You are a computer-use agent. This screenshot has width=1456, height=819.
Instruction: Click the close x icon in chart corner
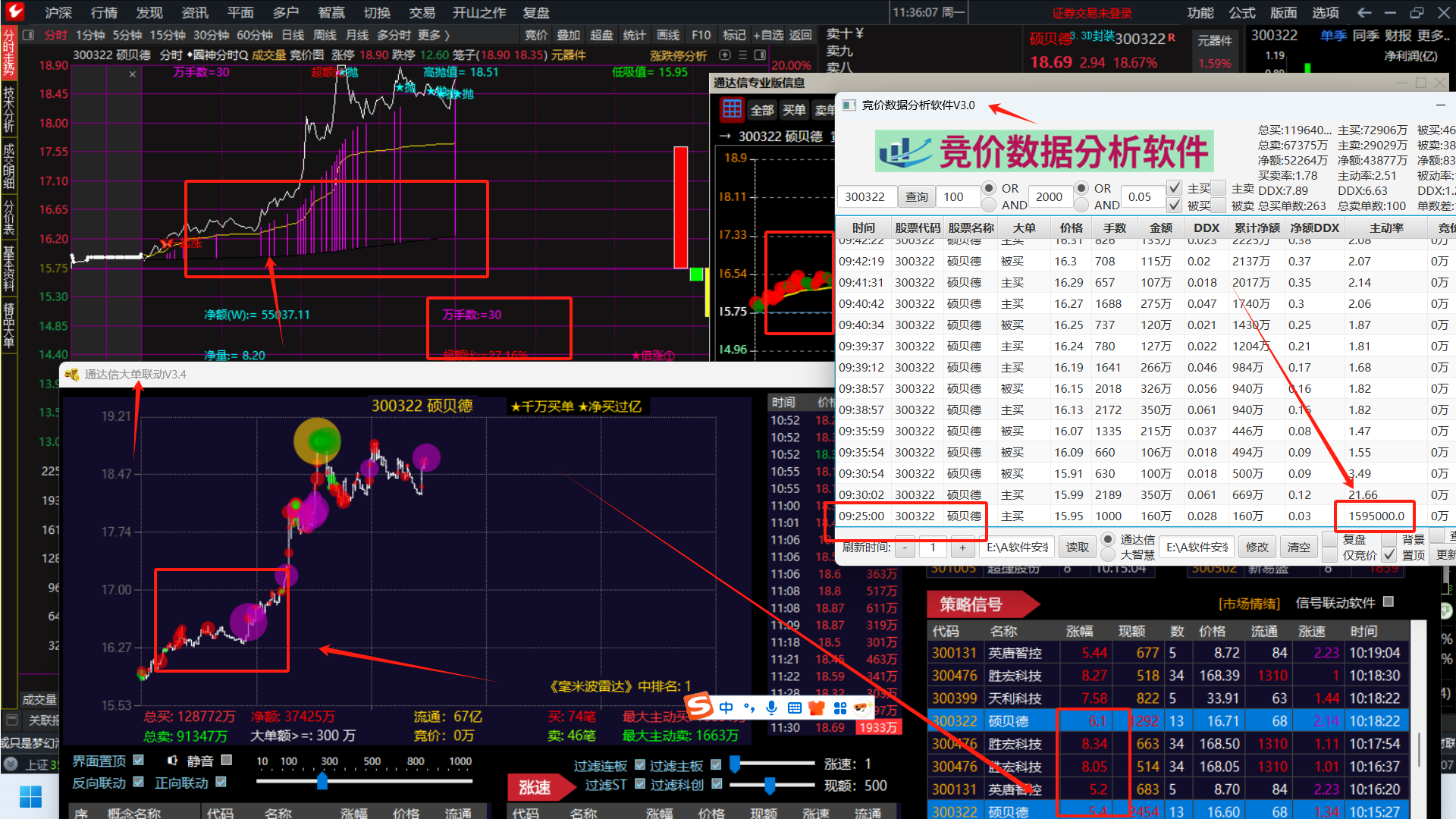pyautogui.click(x=133, y=74)
